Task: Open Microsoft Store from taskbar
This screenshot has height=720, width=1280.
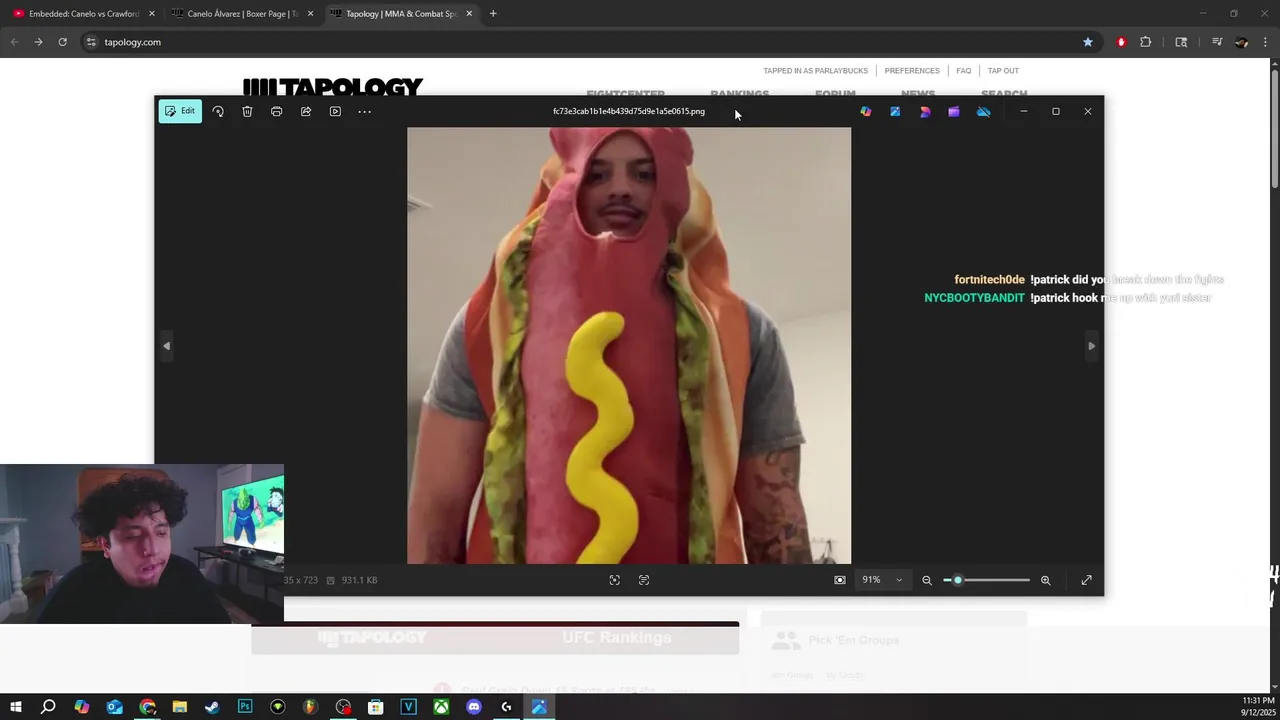Action: [x=376, y=707]
